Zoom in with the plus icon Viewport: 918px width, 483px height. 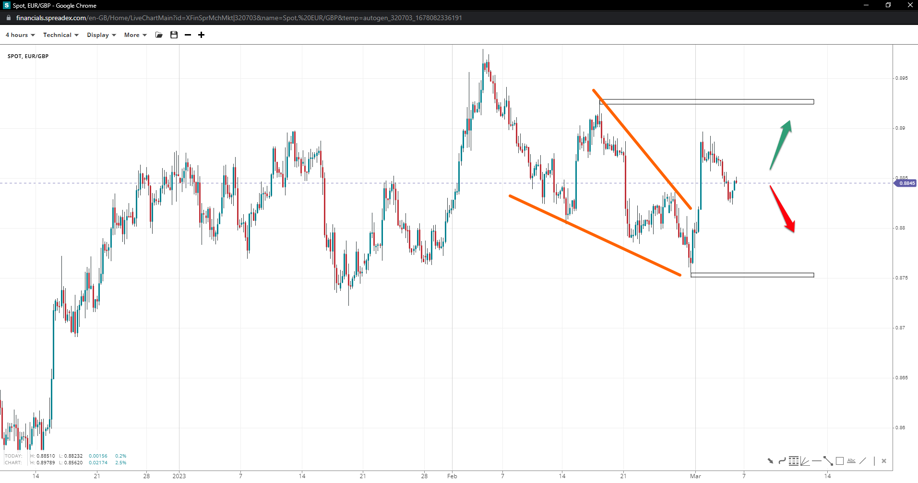[201, 35]
